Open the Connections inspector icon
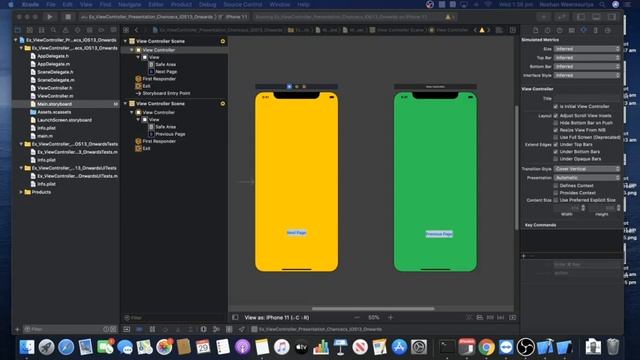640x360 pixels. [608, 30]
